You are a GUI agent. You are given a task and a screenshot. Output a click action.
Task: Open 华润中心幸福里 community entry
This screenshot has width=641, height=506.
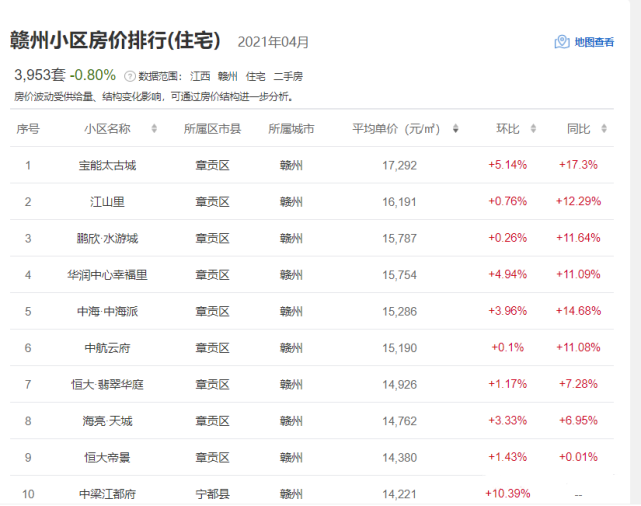pos(108,275)
